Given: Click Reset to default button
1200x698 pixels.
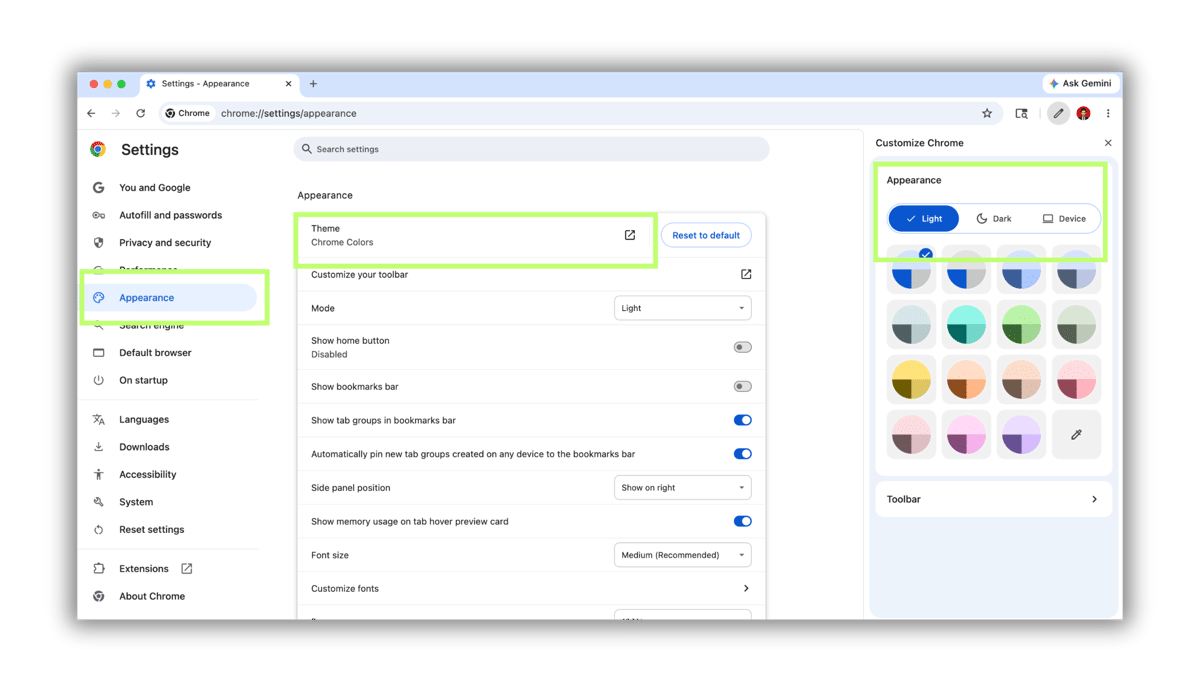Looking at the screenshot, I should (706, 235).
